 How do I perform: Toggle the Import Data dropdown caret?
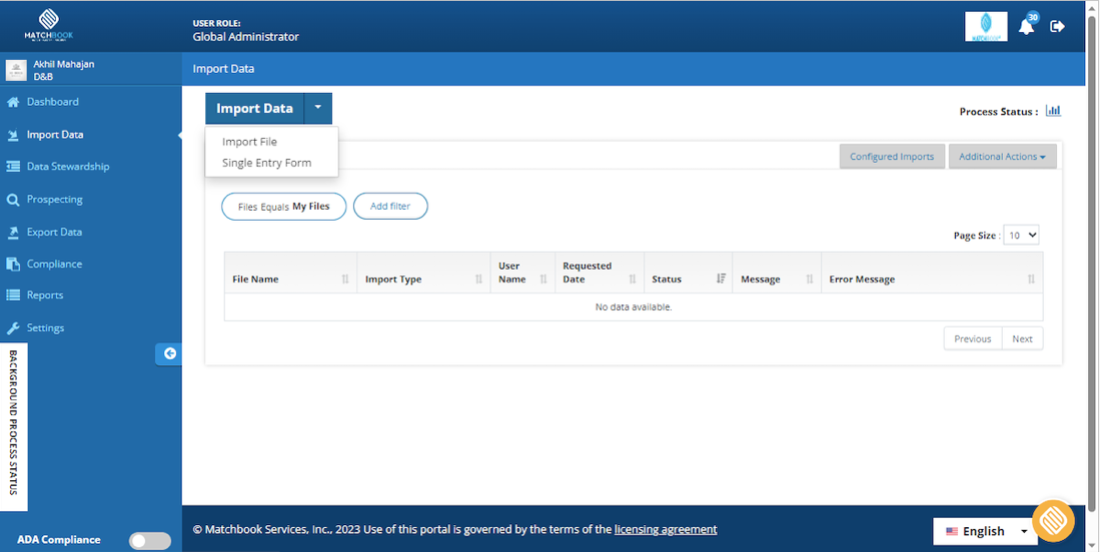point(318,109)
